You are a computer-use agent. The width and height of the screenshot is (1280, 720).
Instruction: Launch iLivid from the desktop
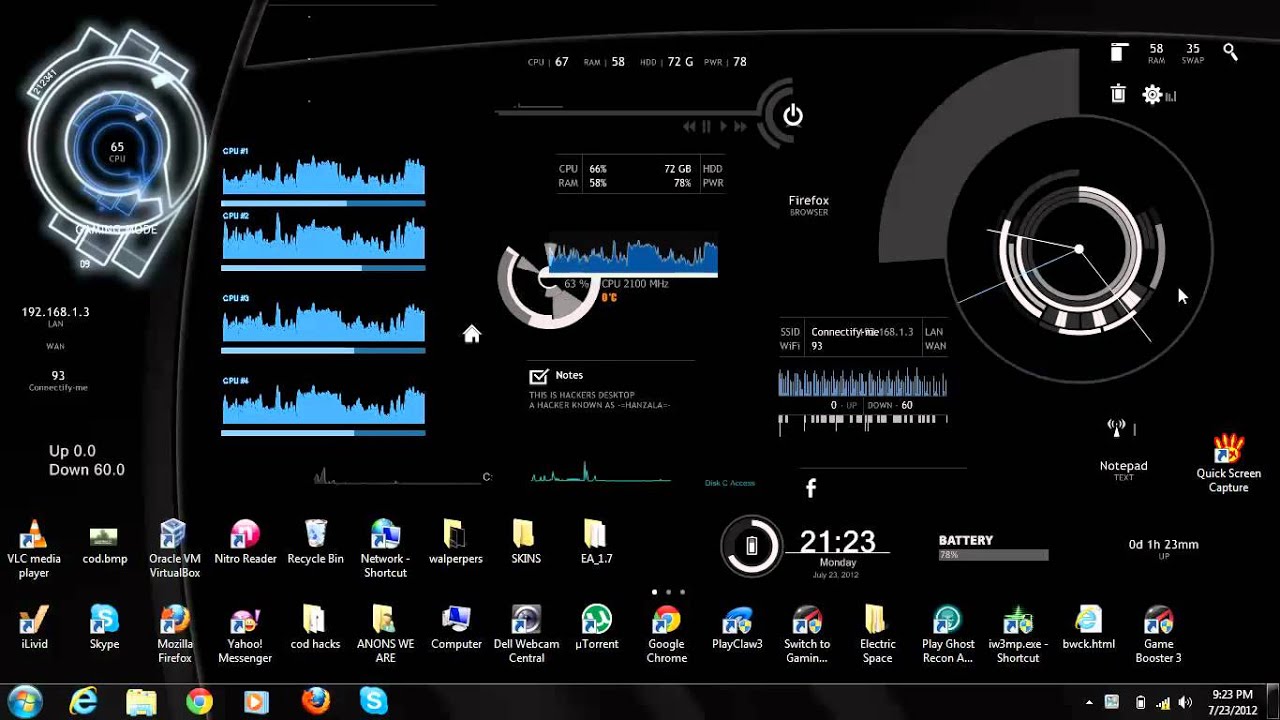(34, 628)
